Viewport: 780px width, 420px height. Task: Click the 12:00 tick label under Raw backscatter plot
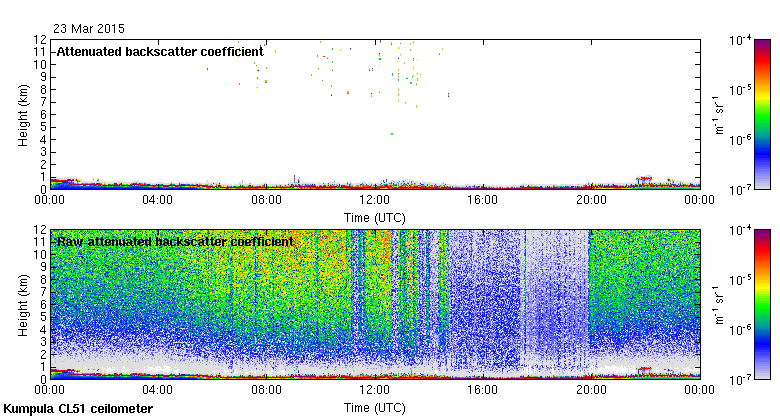click(375, 390)
